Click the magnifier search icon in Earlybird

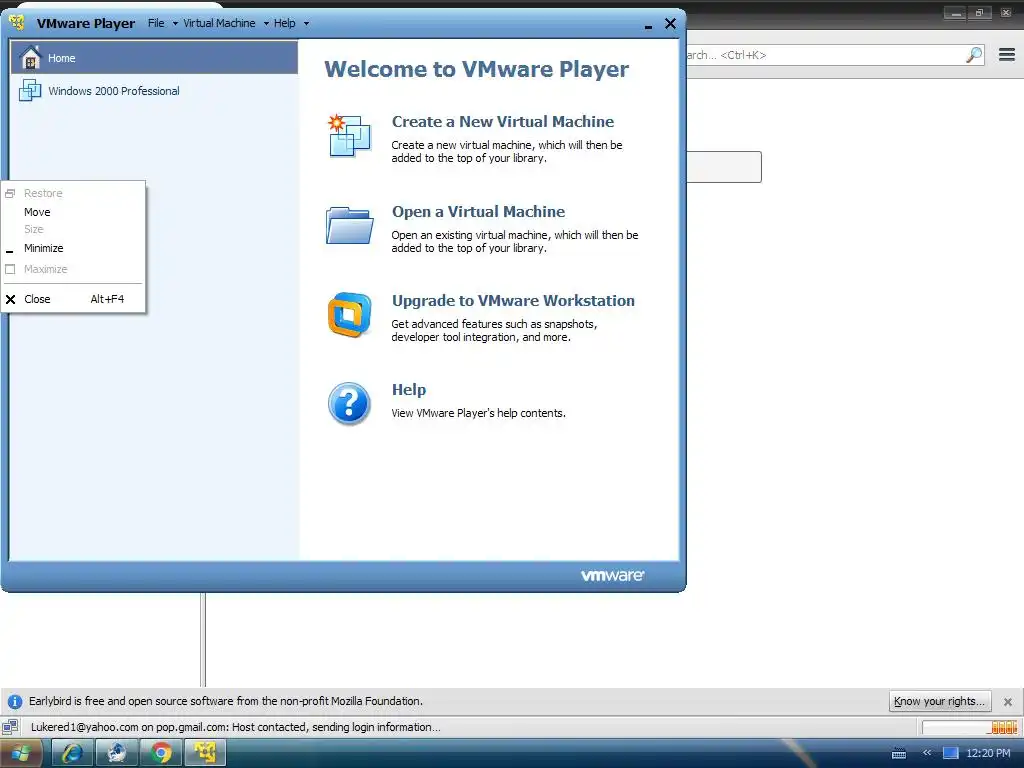point(974,55)
